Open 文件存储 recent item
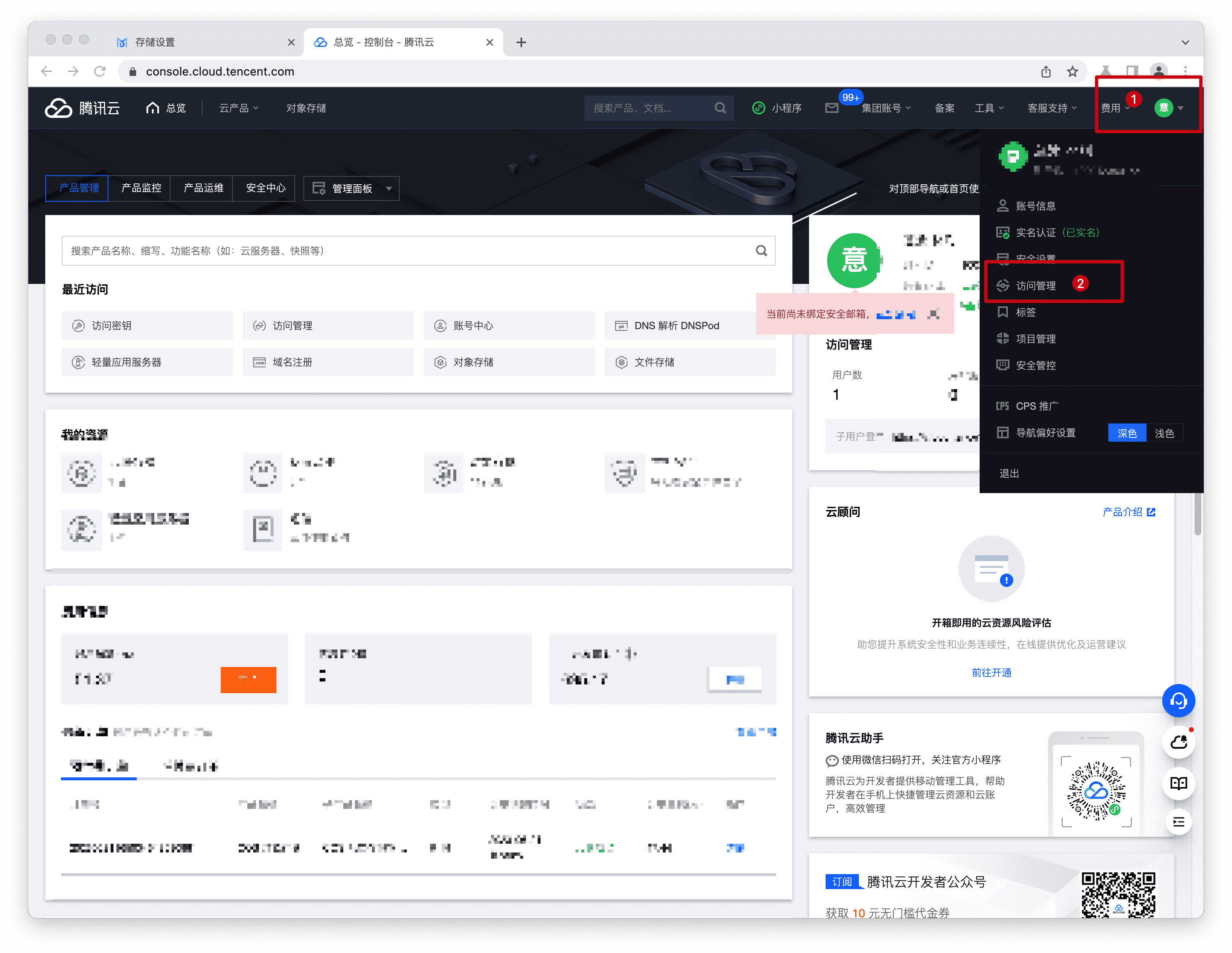The width and height of the screenshot is (1232, 953). click(690, 362)
